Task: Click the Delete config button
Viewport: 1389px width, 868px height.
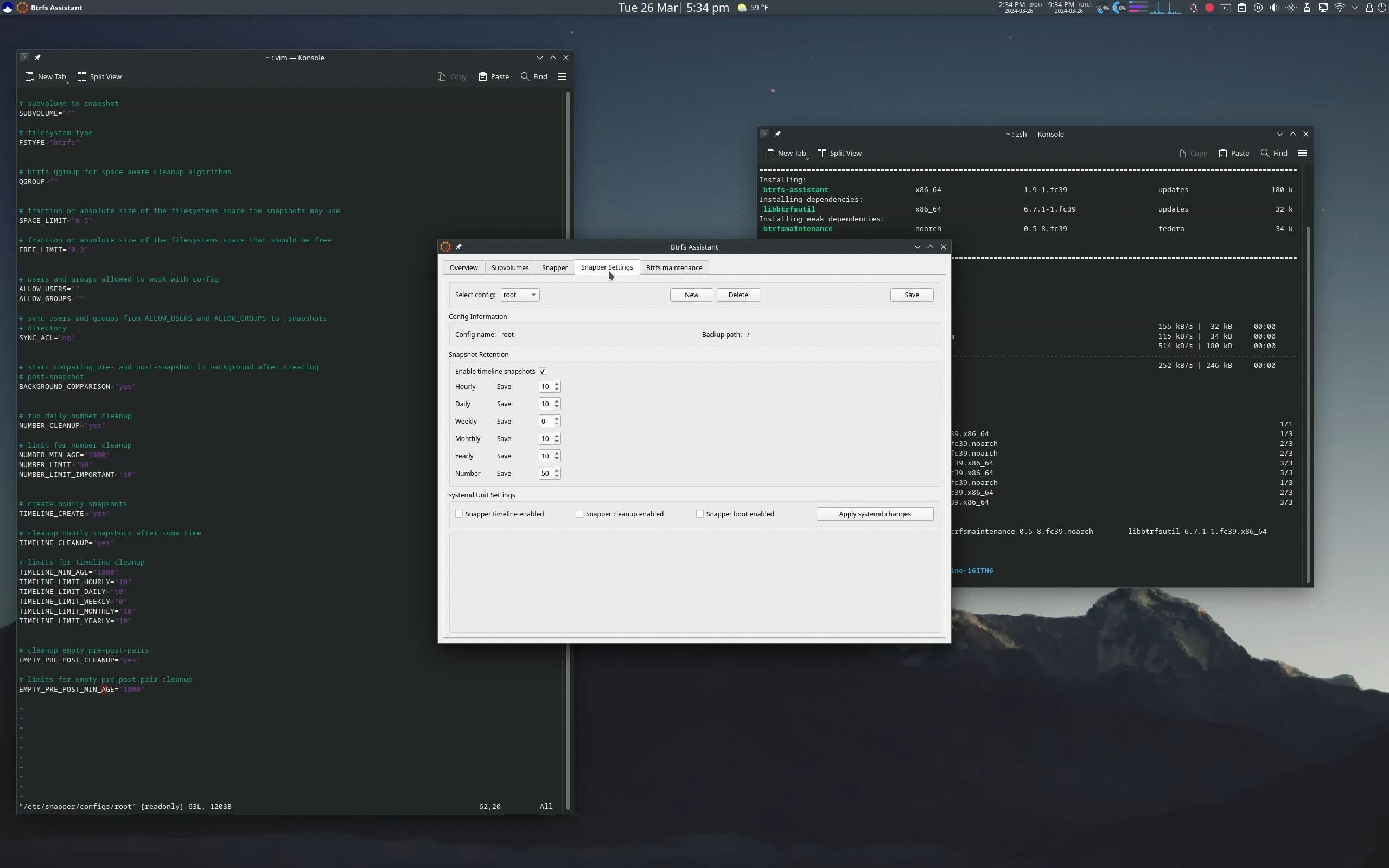Action: click(738, 295)
